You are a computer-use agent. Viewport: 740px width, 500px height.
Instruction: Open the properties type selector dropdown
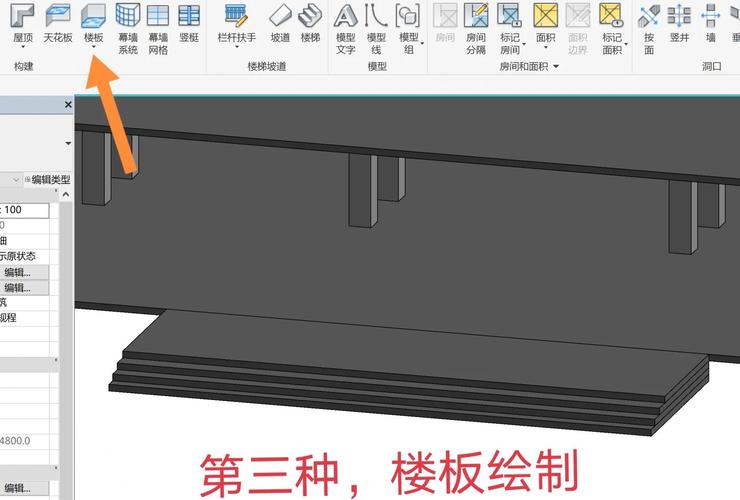68,143
